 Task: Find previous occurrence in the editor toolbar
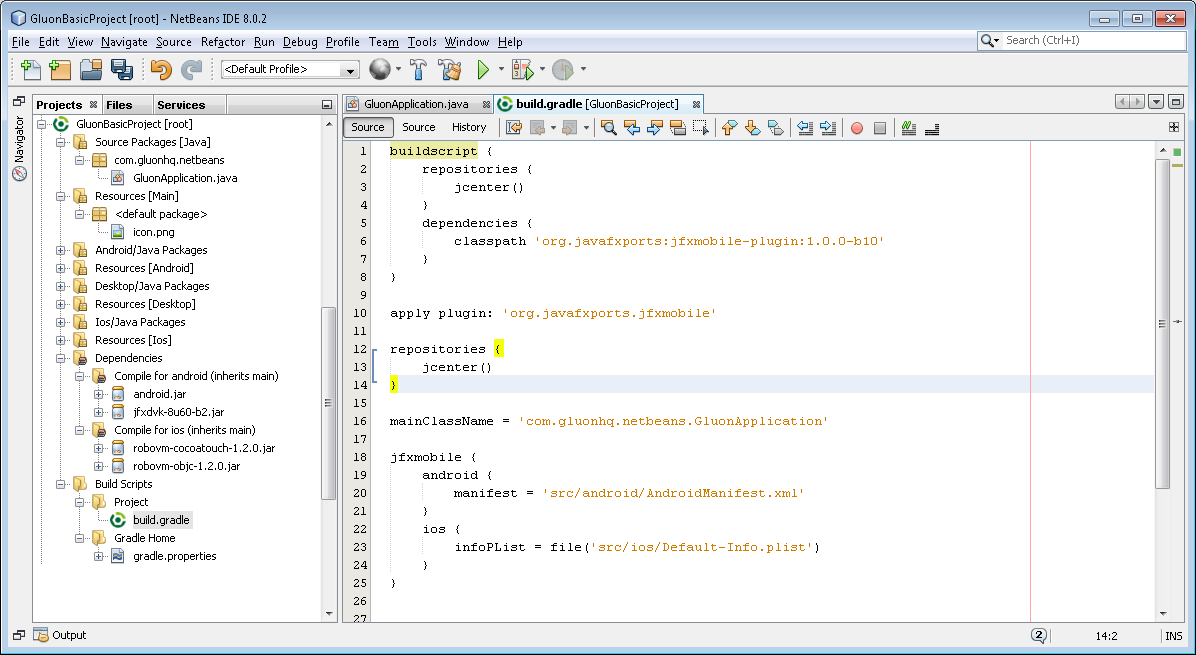click(632, 127)
